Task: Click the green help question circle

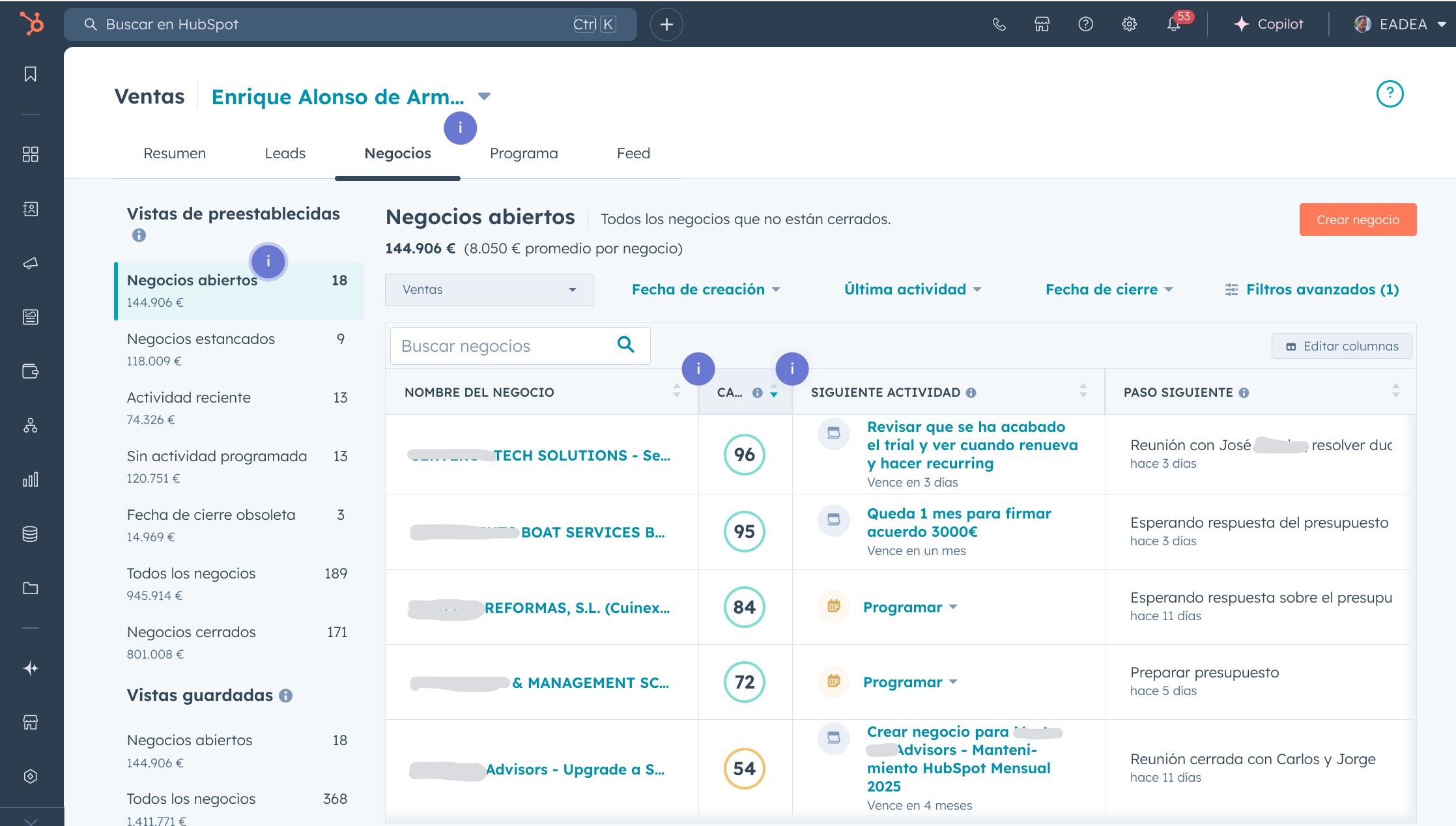Action: click(1390, 94)
